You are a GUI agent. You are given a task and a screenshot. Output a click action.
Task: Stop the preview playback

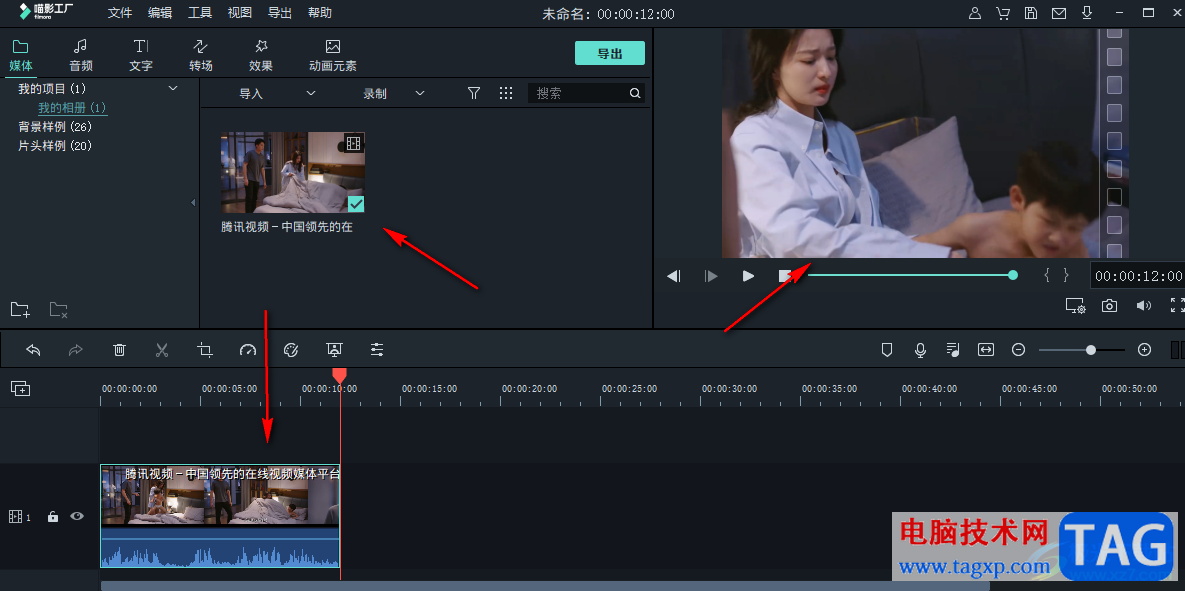pos(785,276)
